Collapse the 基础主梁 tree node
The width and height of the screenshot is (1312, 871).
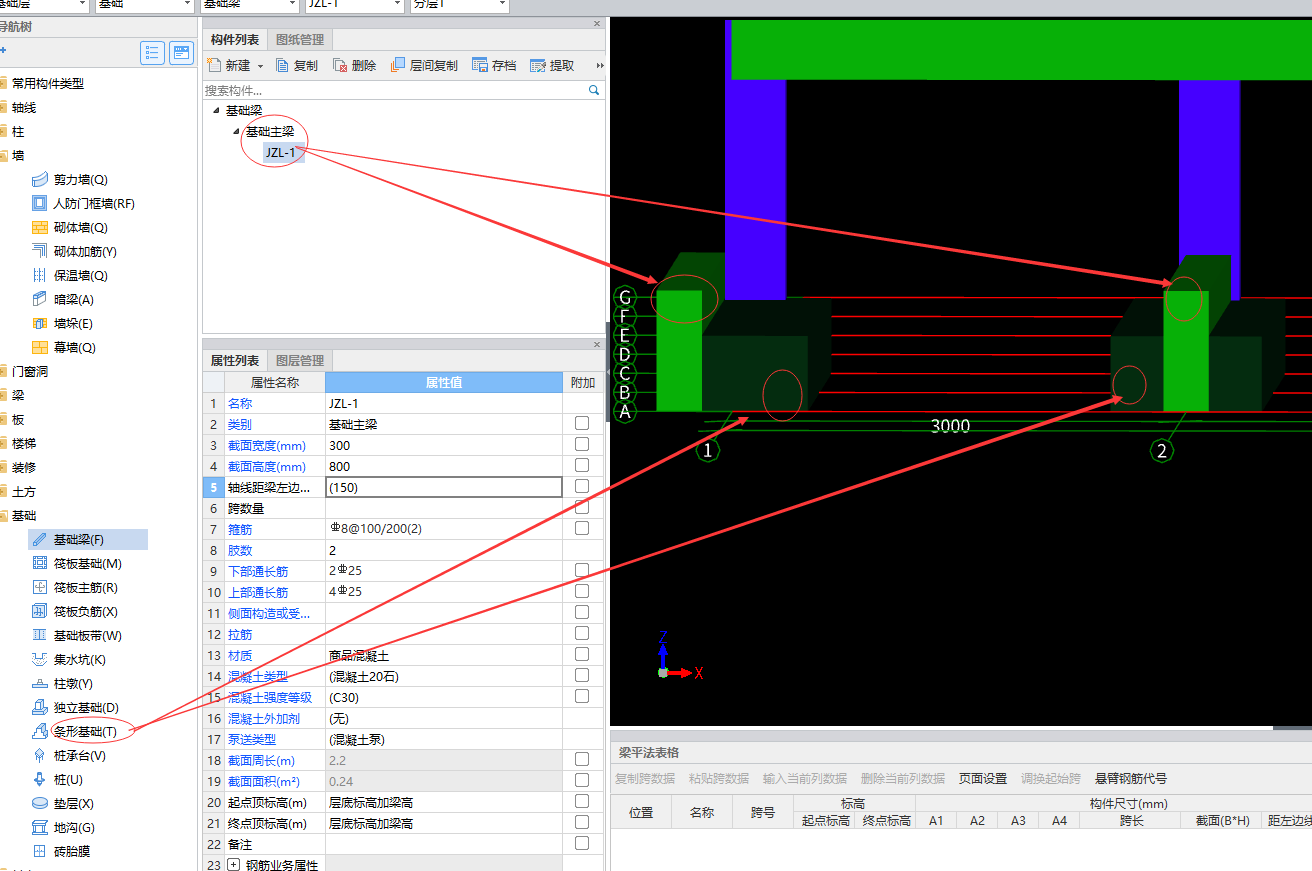[x=236, y=131]
